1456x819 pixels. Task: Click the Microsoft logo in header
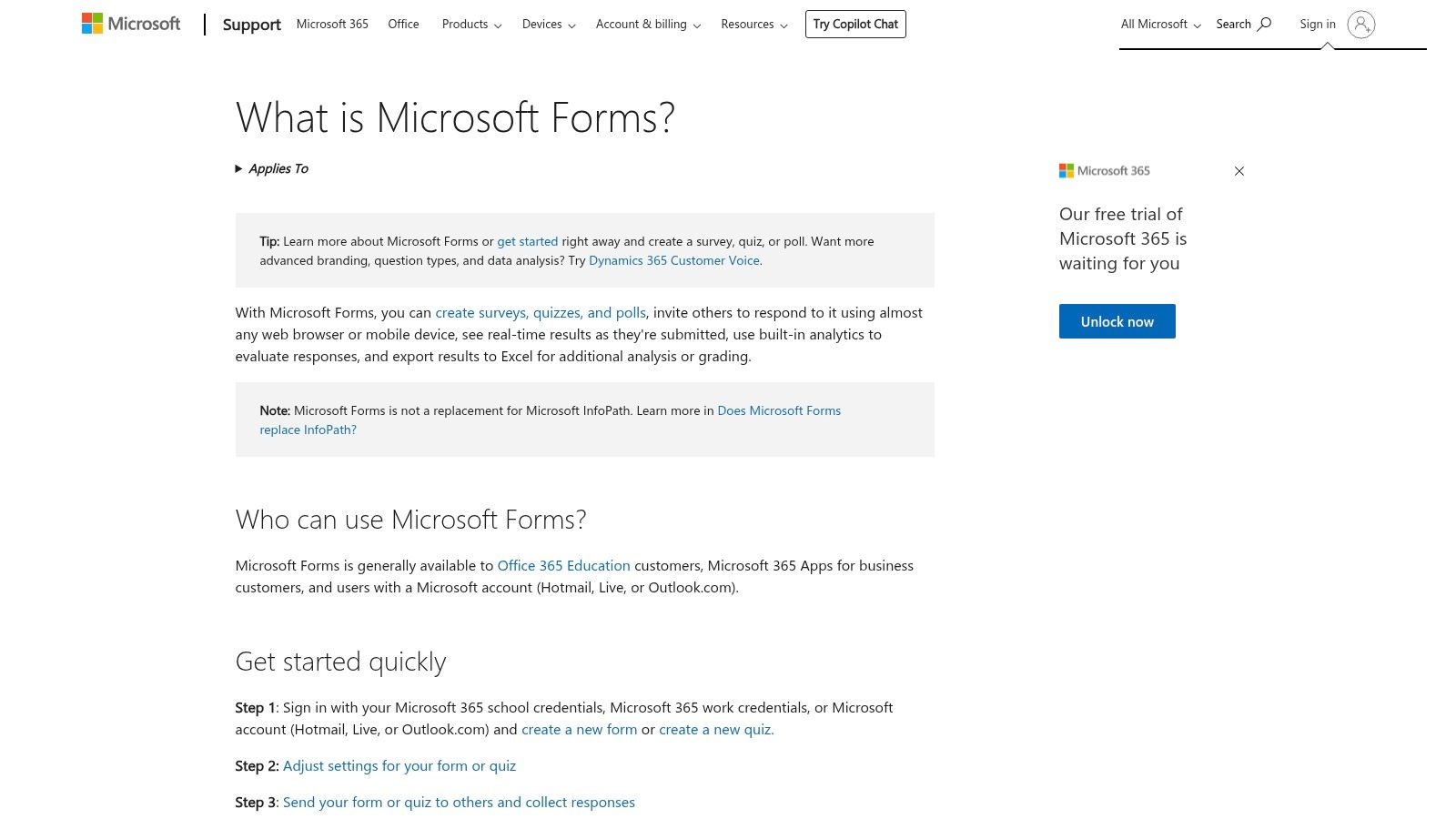131,24
